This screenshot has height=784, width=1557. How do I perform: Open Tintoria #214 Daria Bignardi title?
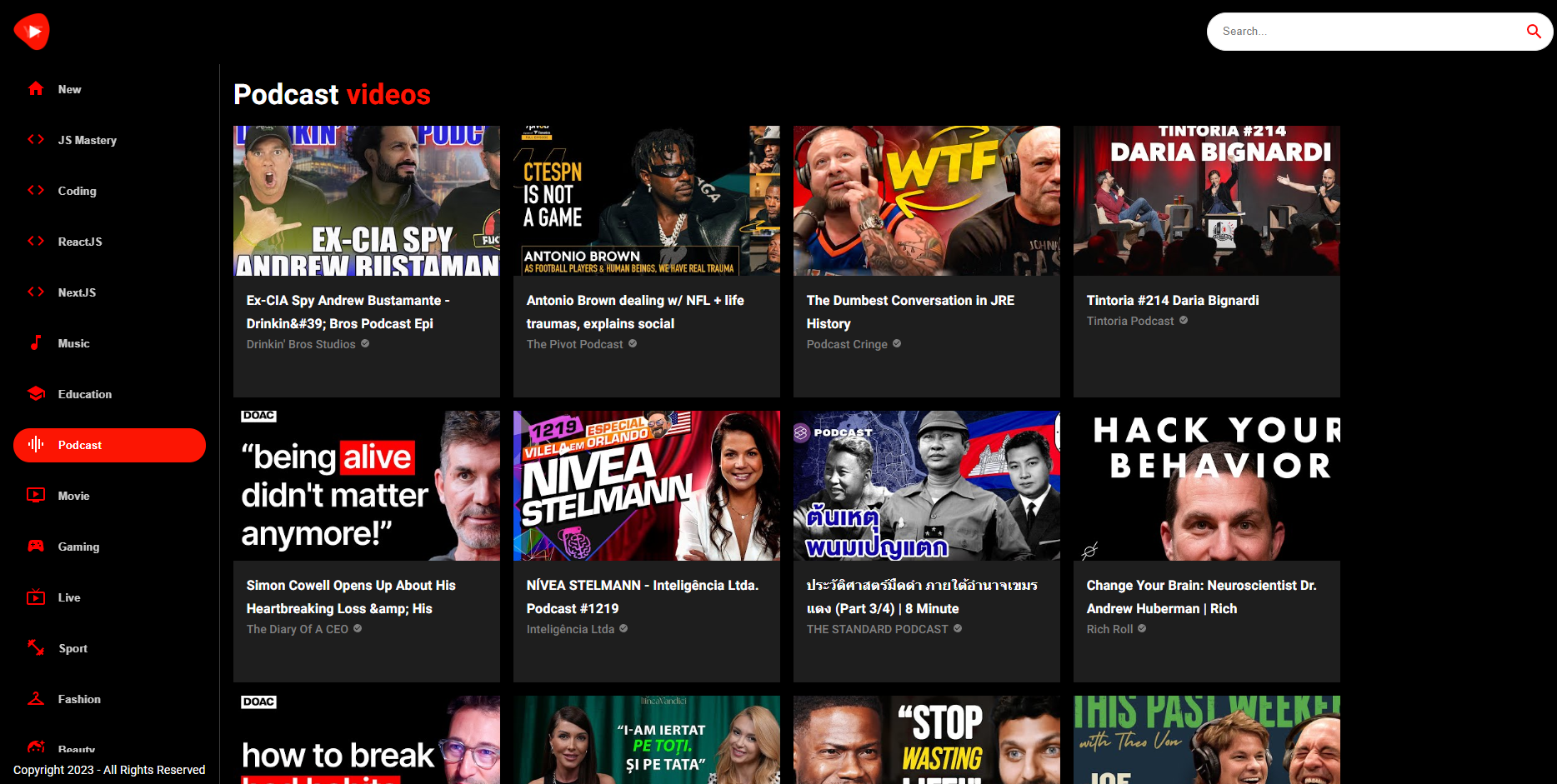pos(1173,300)
